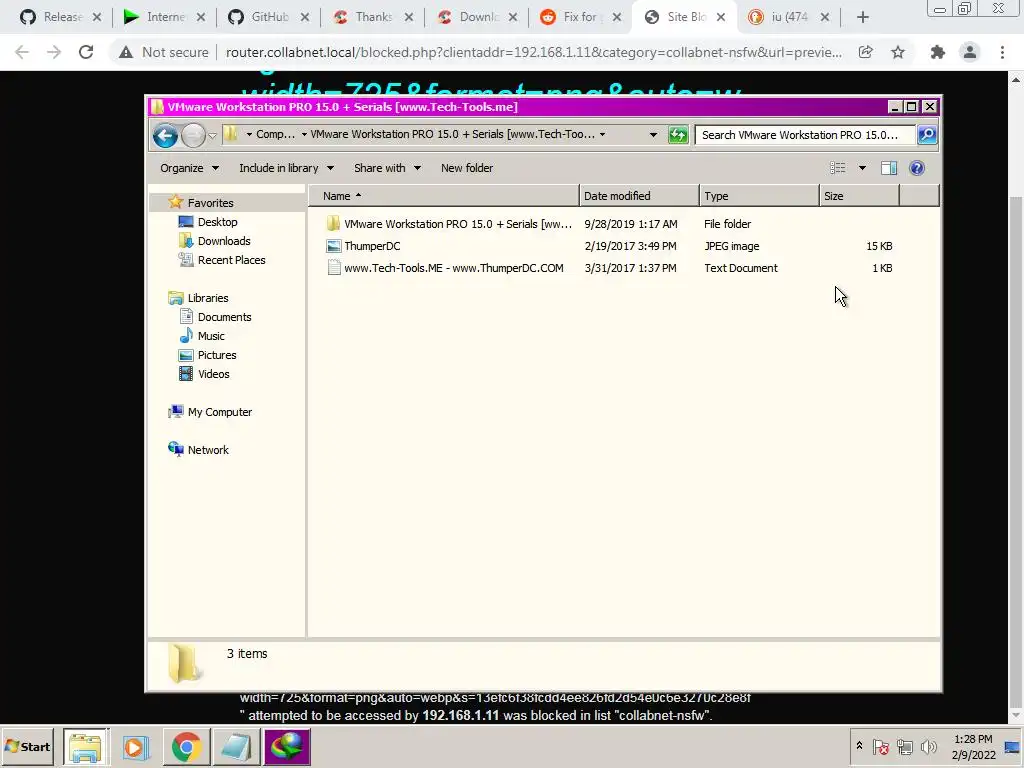
Task: Open the Chrome profile avatar icon
Action: (x=970, y=52)
